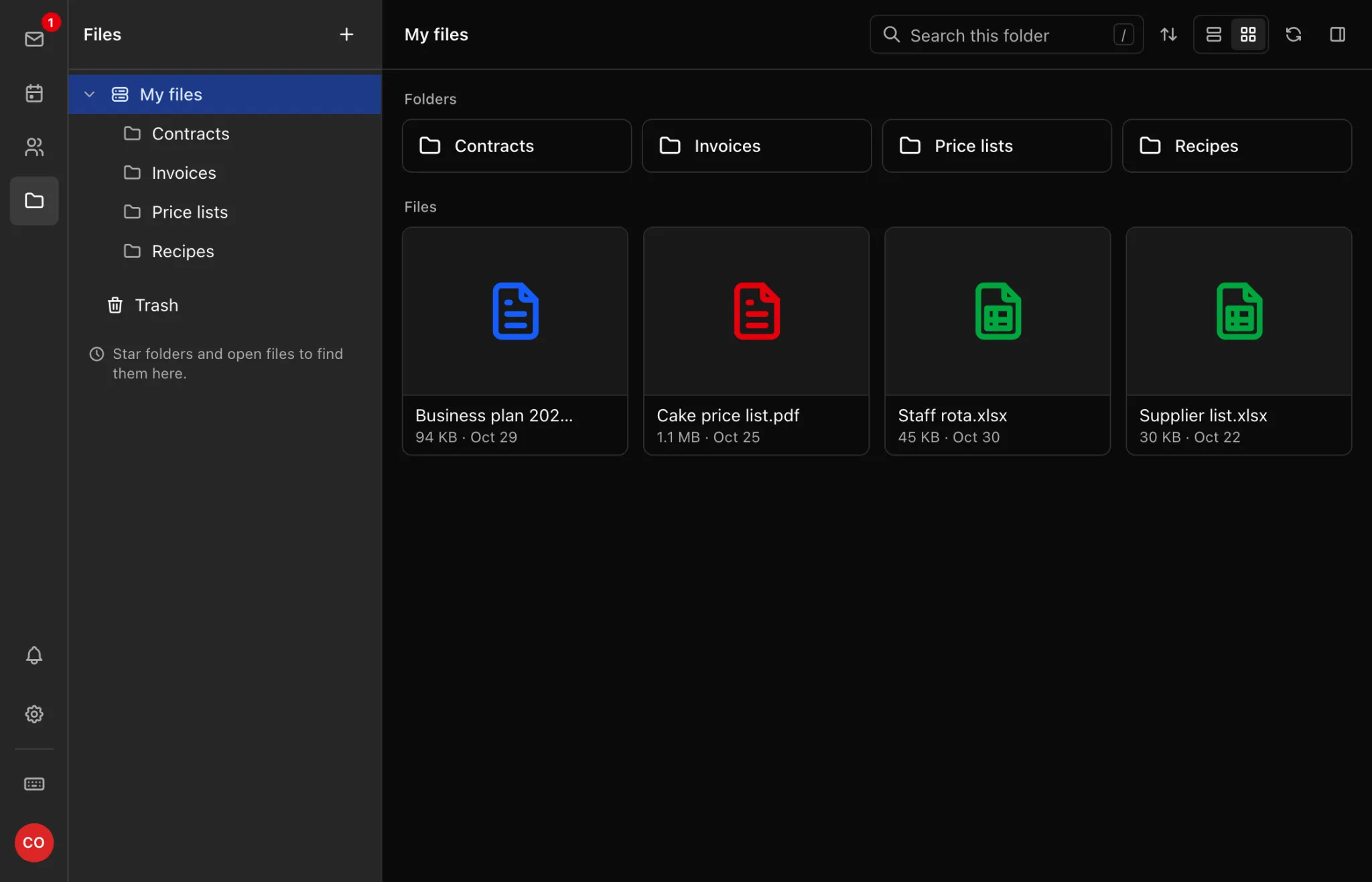Screen dimensions: 1372x882
Task: Refresh the folder with the reload icon
Action: click(1294, 34)
